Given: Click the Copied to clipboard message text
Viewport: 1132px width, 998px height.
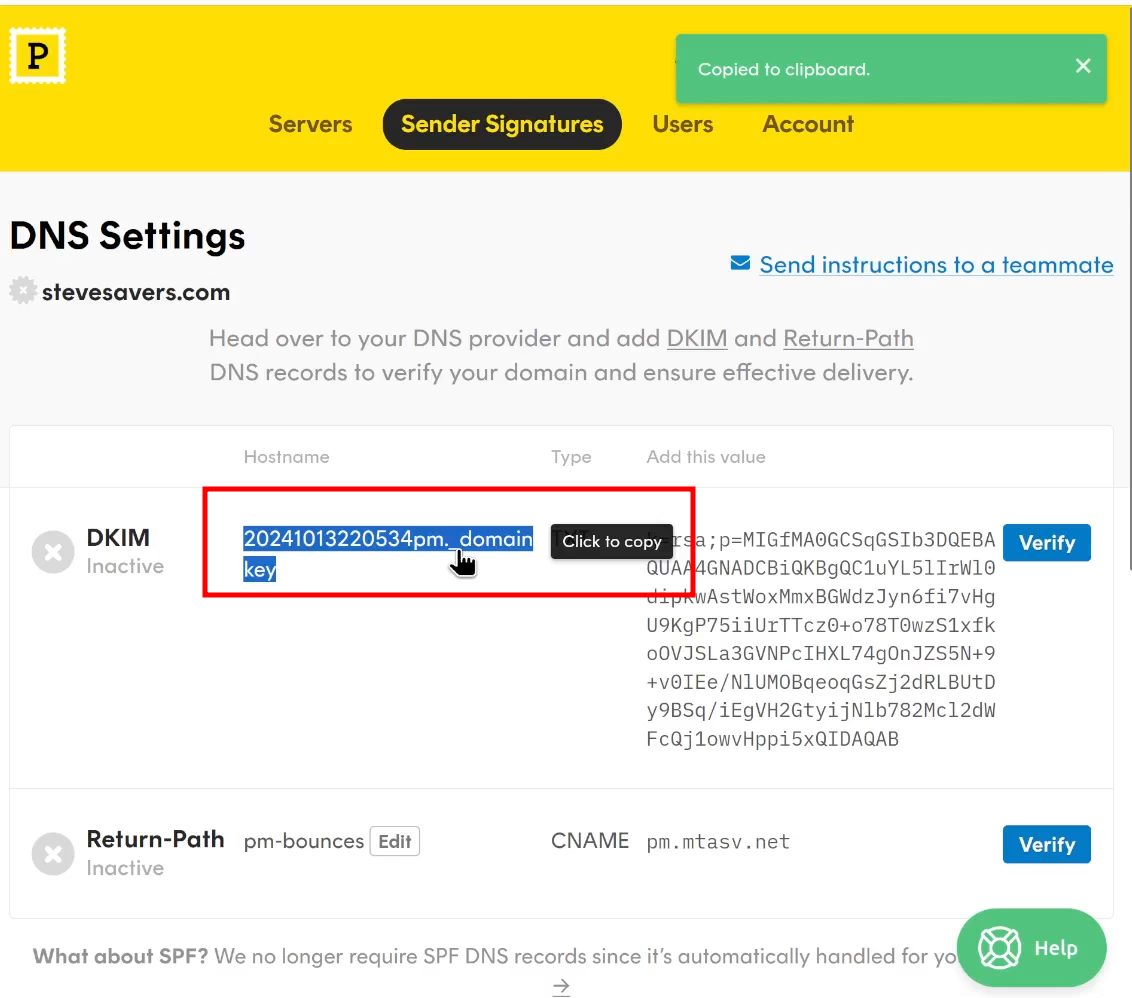Looking at the screenshot, I should (783, 69).
